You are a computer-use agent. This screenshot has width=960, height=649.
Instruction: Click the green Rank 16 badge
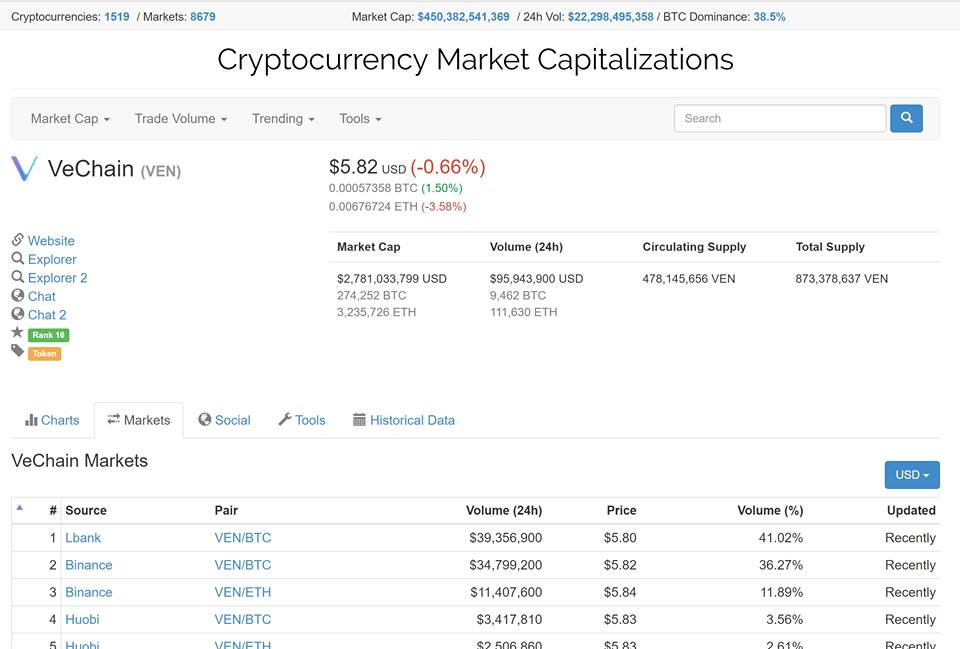click(x=48, y=335)
